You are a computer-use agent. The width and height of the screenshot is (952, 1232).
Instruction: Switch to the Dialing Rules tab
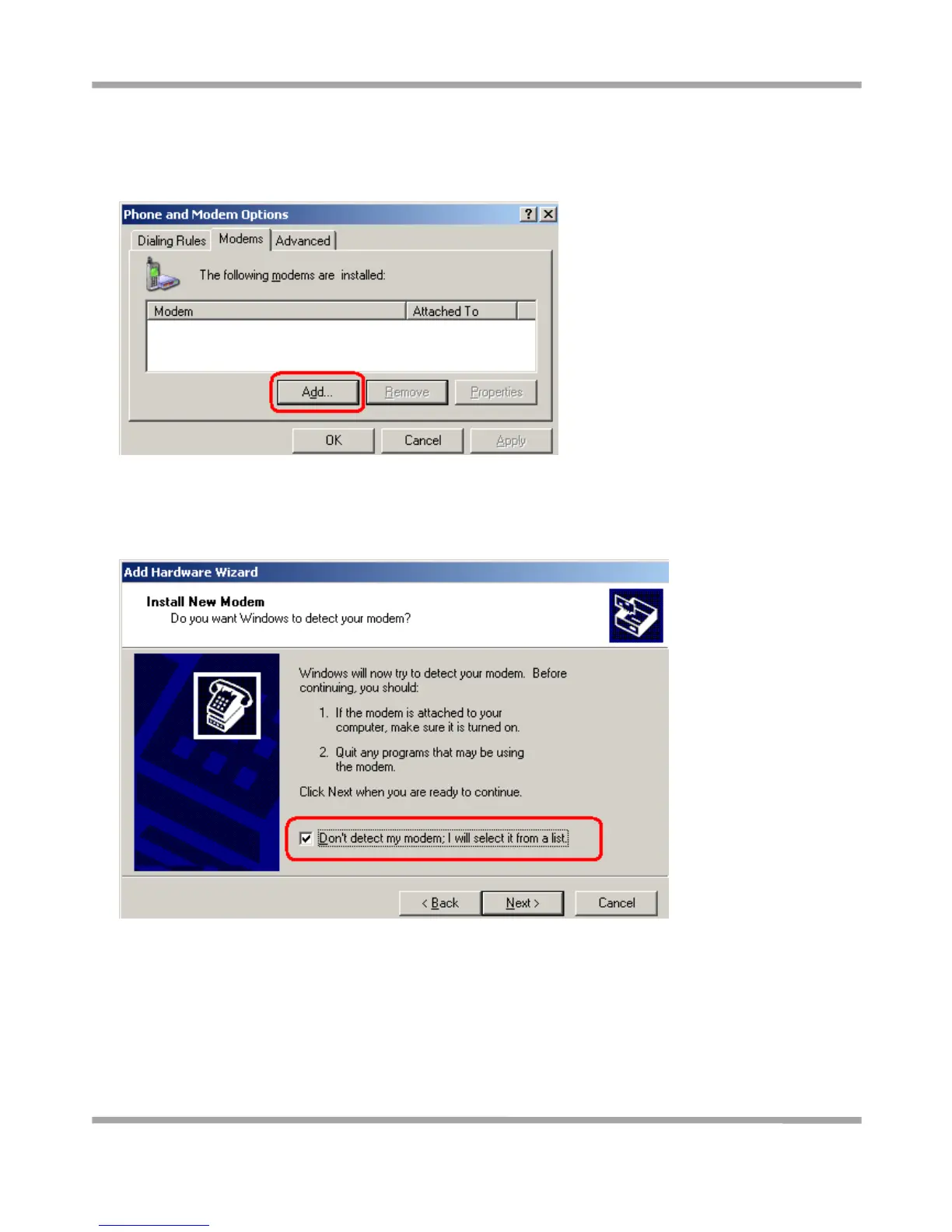(171, 240)
